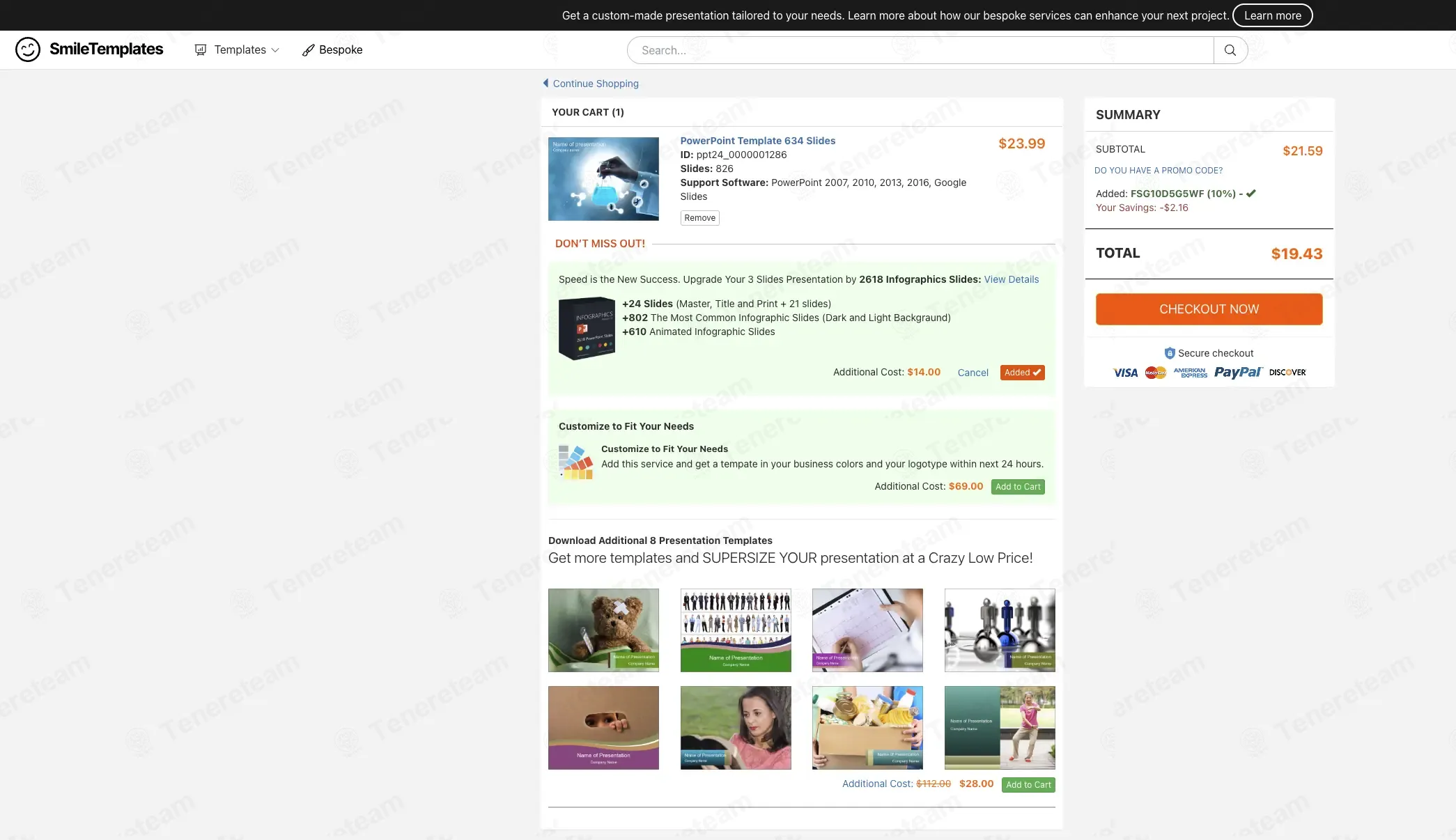Click the promo code green checkmark
The width and height of the screenshot is (1456, 840).
coord(1251,194)
